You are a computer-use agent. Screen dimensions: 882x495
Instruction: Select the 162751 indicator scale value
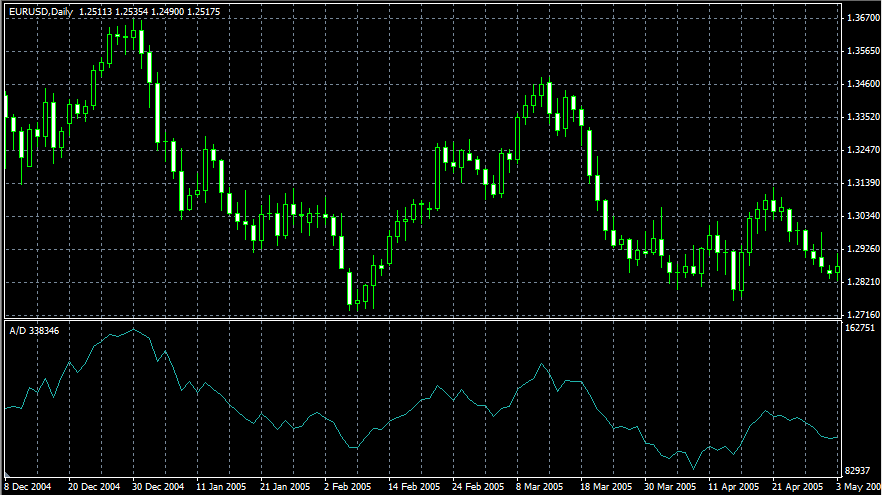tap(860, 328)
